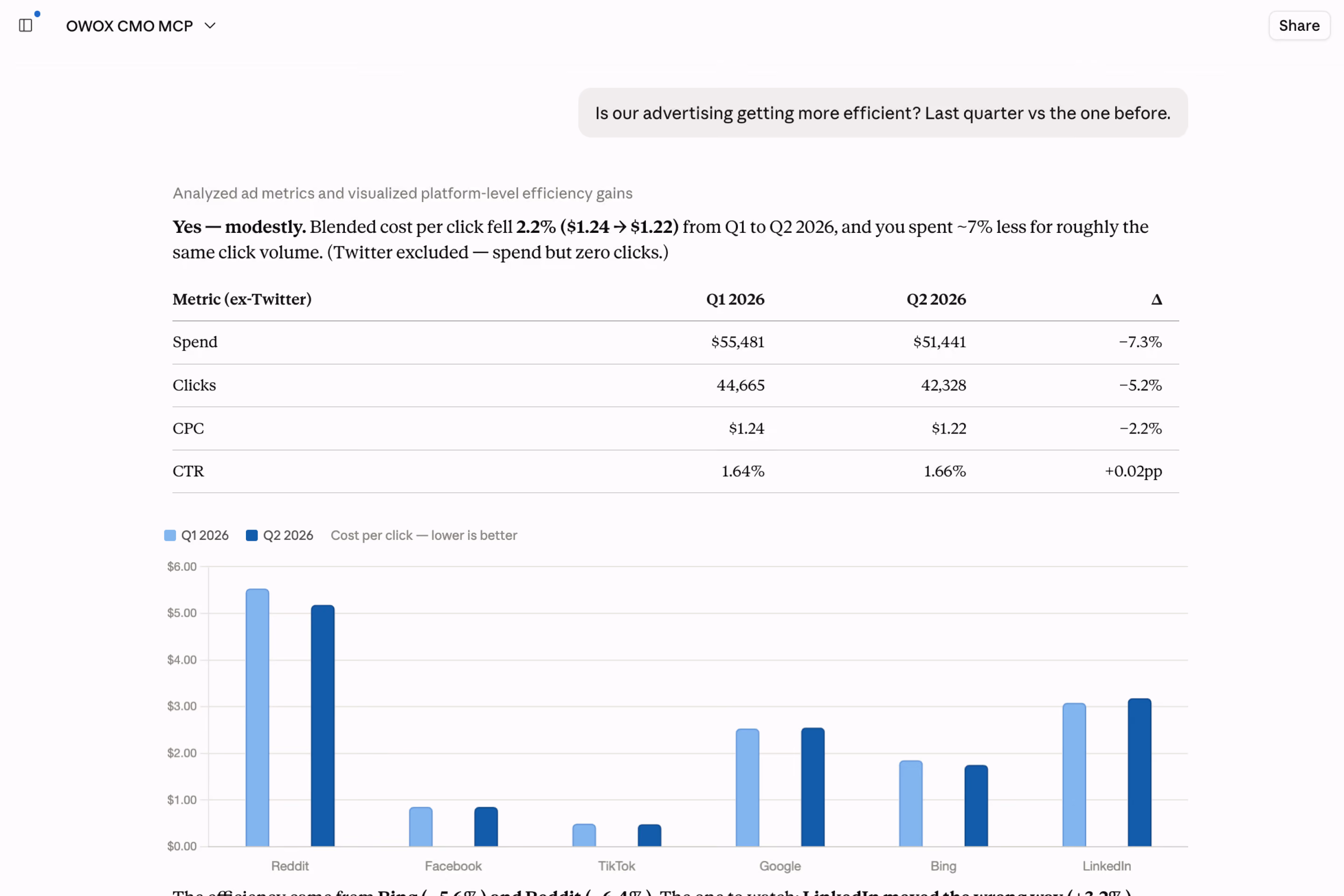The height and width of the screenshot is (896, 1344).
Task: Select the Spend row label
Action: pos(195,342)
